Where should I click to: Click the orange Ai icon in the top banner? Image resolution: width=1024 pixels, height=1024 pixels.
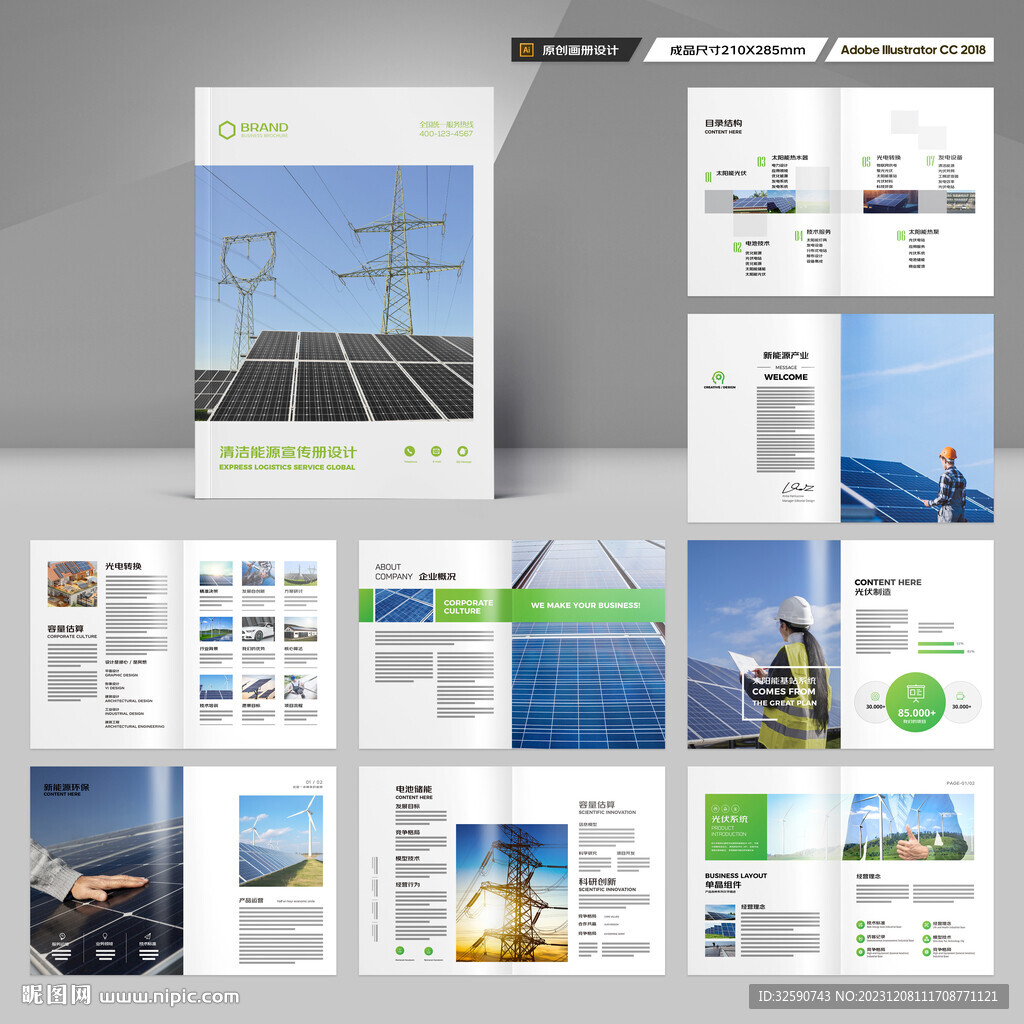click(x=526, y=50)
